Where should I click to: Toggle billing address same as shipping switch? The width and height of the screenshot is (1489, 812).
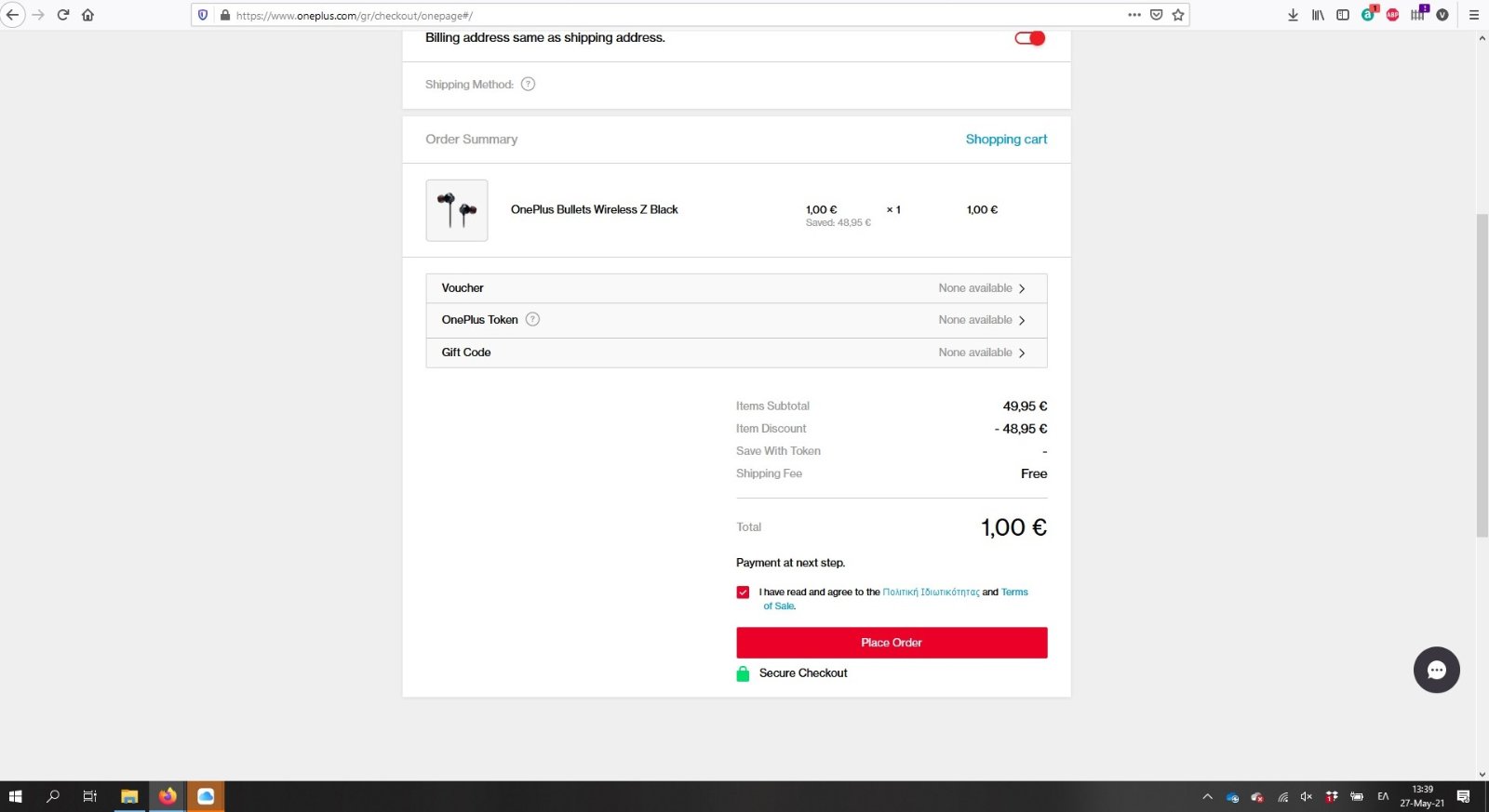[x=1030, y=38]
